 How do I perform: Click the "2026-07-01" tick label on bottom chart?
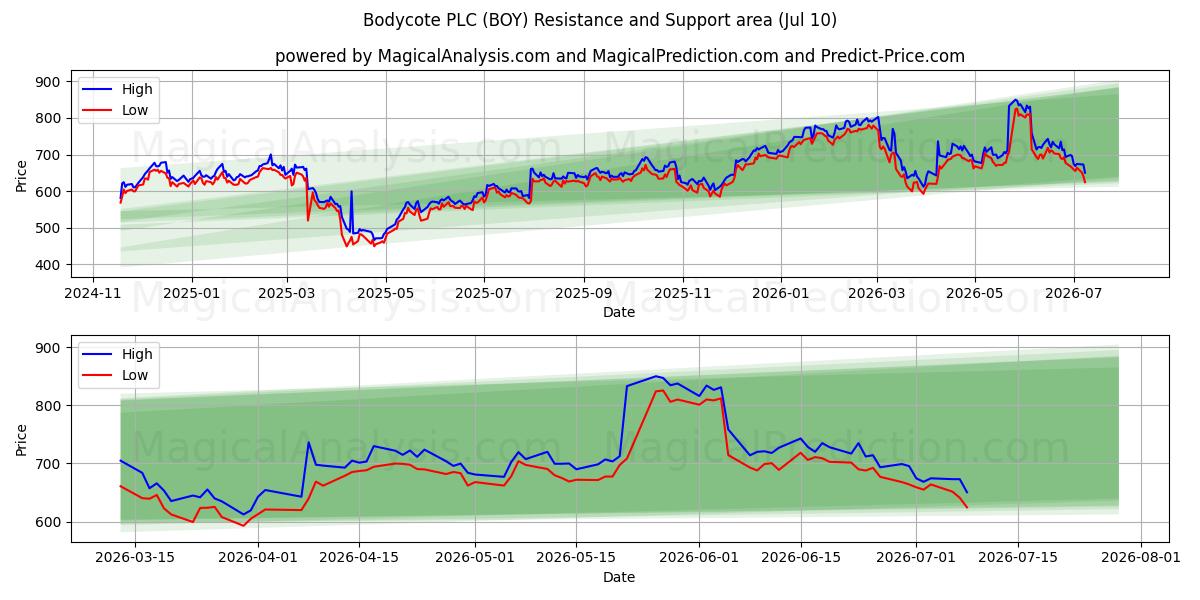coord(917,558)
